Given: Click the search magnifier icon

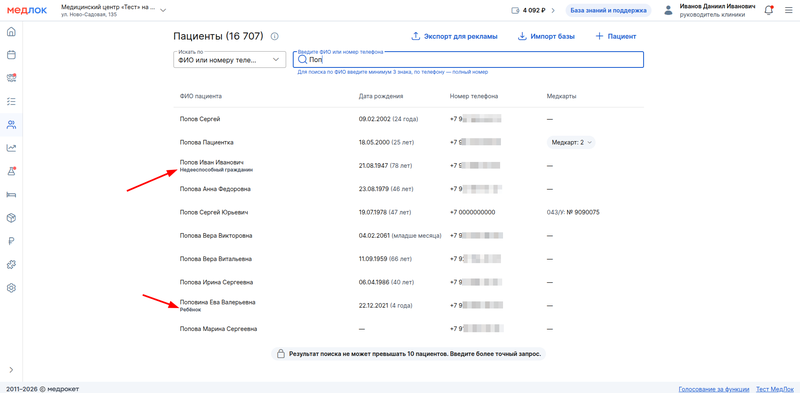Looking at the screenshot, I should [302, 60].
